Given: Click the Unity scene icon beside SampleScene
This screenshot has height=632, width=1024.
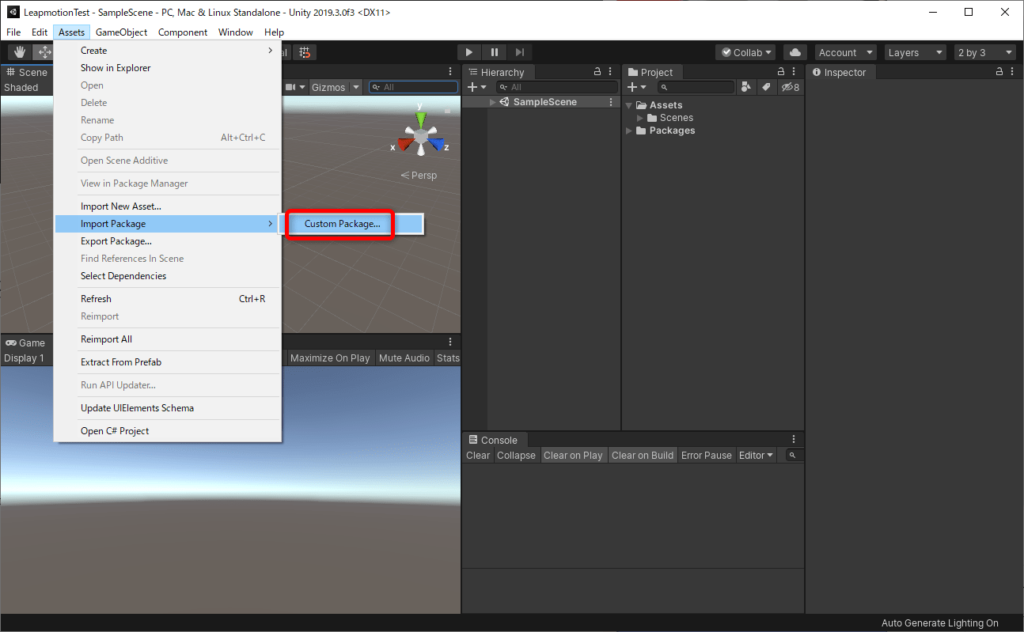Looking at the screenshot, I should click(504, 102).
